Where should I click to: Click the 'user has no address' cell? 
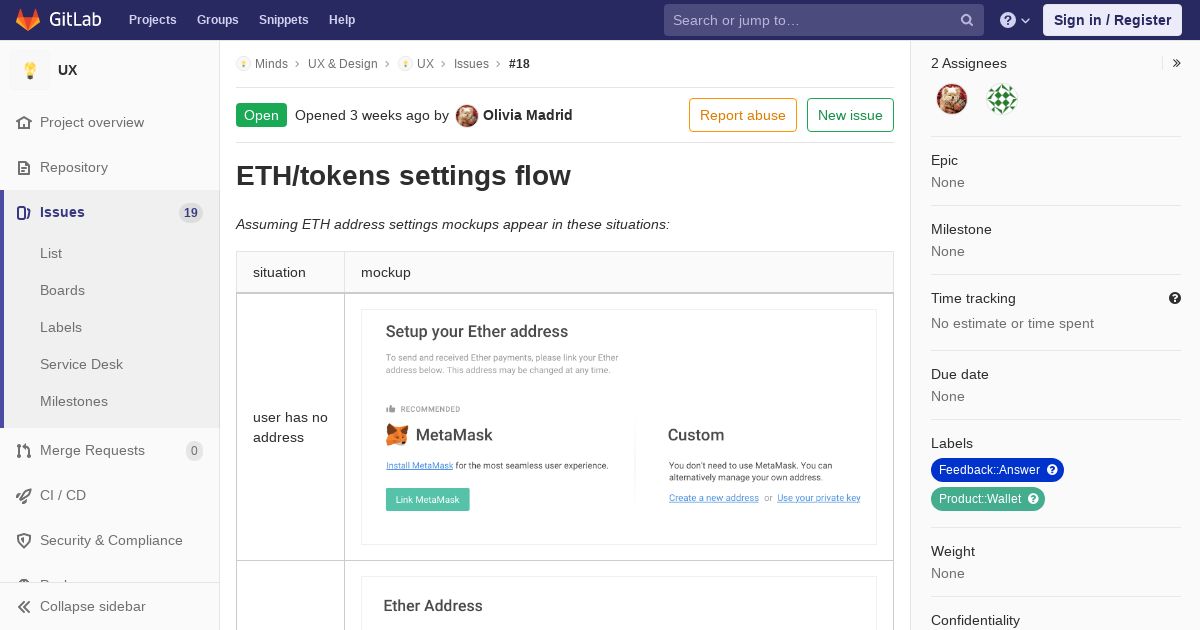pos(290,427)
